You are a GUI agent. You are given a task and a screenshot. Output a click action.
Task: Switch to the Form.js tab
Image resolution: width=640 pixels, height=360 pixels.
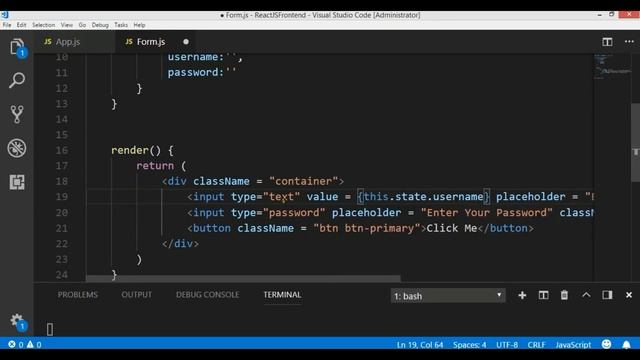[151, 42]
